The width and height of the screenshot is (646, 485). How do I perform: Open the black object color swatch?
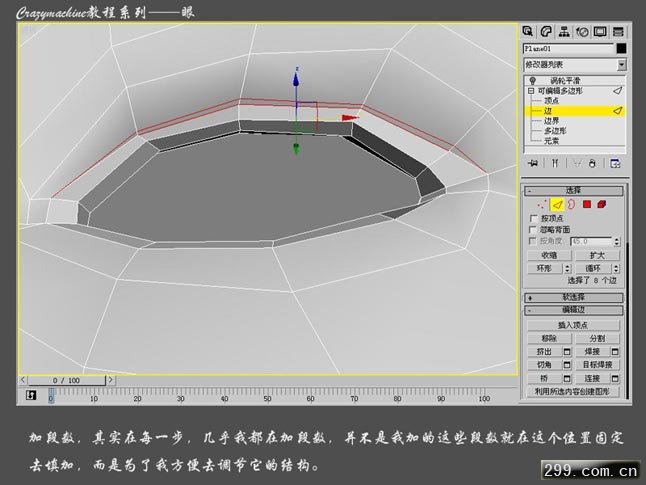pyautogui.click(x=621, y=49)
